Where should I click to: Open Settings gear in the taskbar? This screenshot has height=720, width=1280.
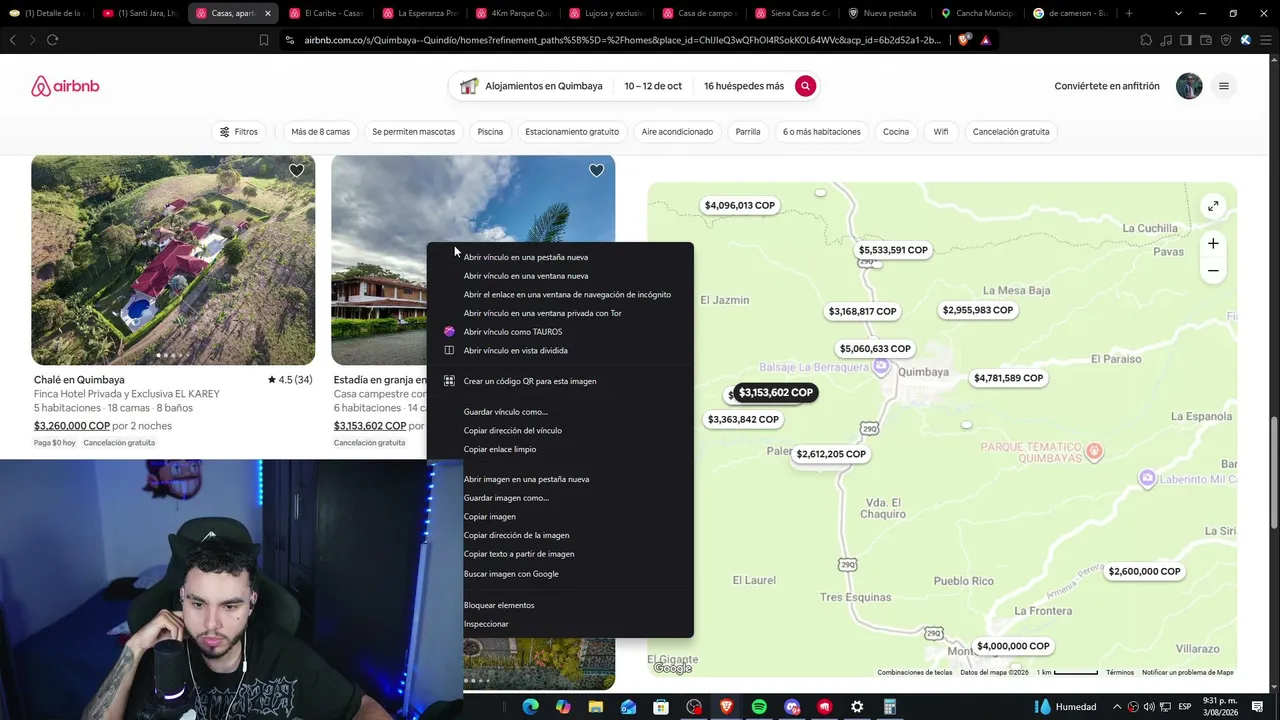click(857, 707)
